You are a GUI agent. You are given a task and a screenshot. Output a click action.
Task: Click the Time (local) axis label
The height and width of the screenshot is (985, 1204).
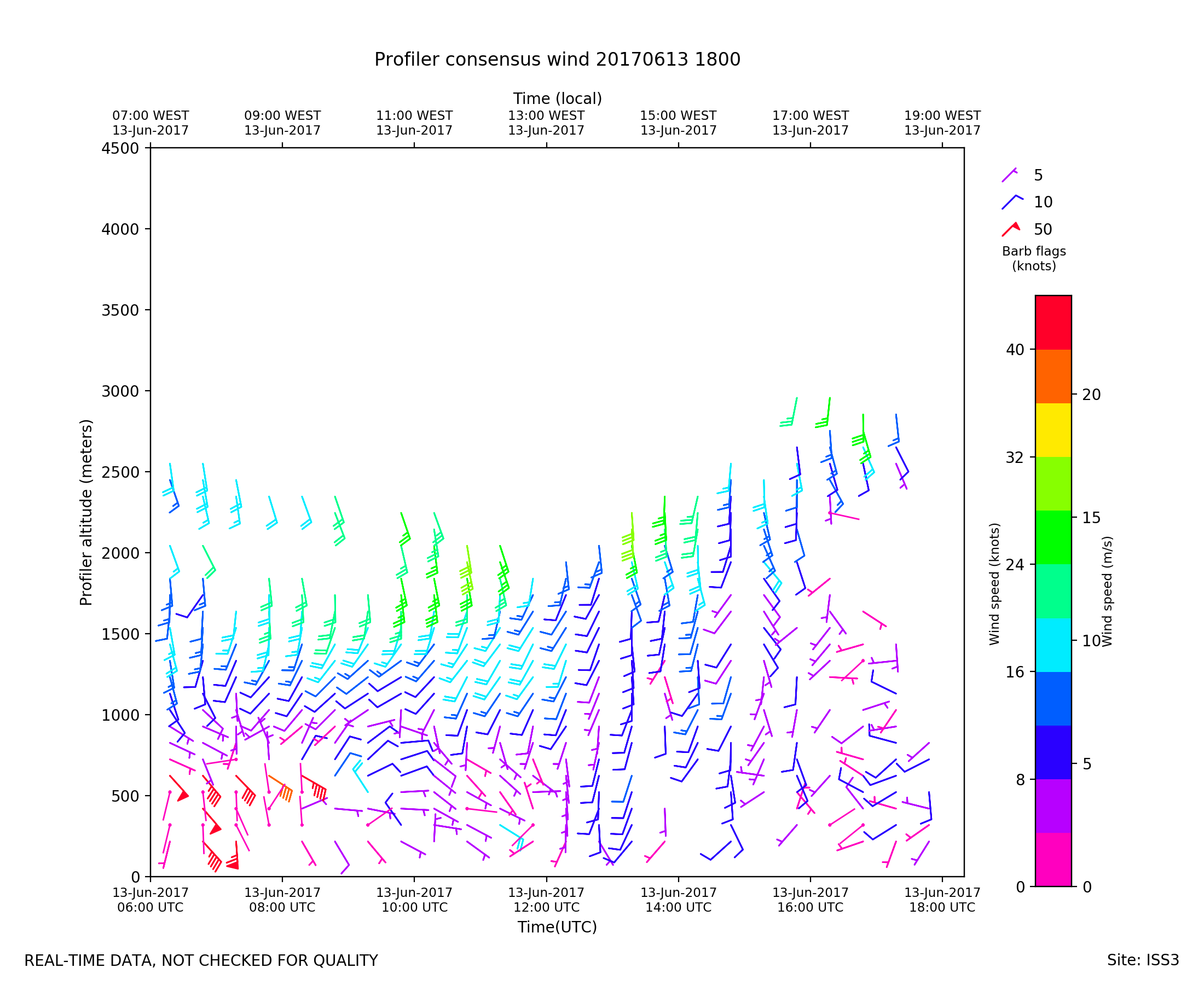point(557,99)
